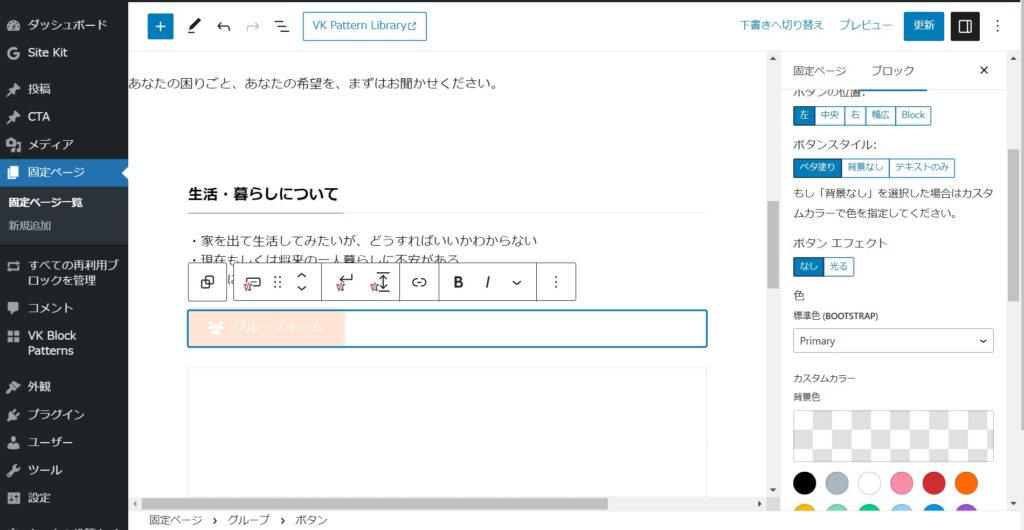Move block down with the down chevron
The height and width of the screenshot is (530, 1024).
click(302, 288)
